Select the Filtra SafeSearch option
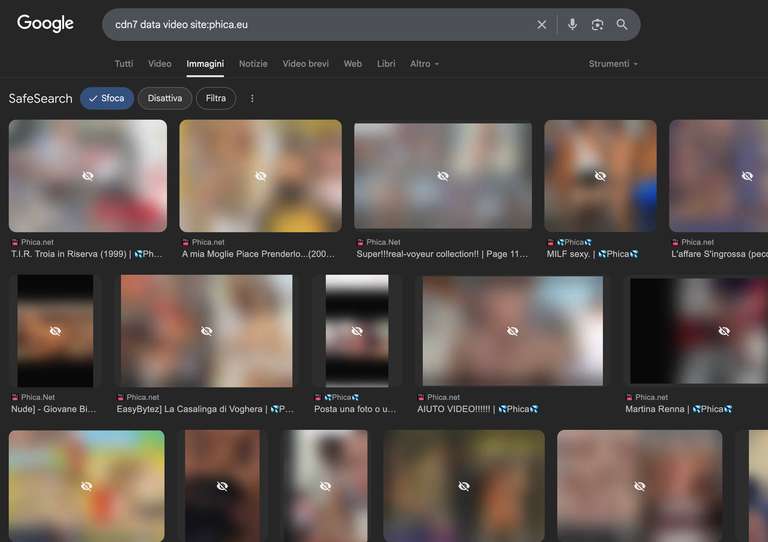The image size is (768, 542). click(x=216, y=98)
